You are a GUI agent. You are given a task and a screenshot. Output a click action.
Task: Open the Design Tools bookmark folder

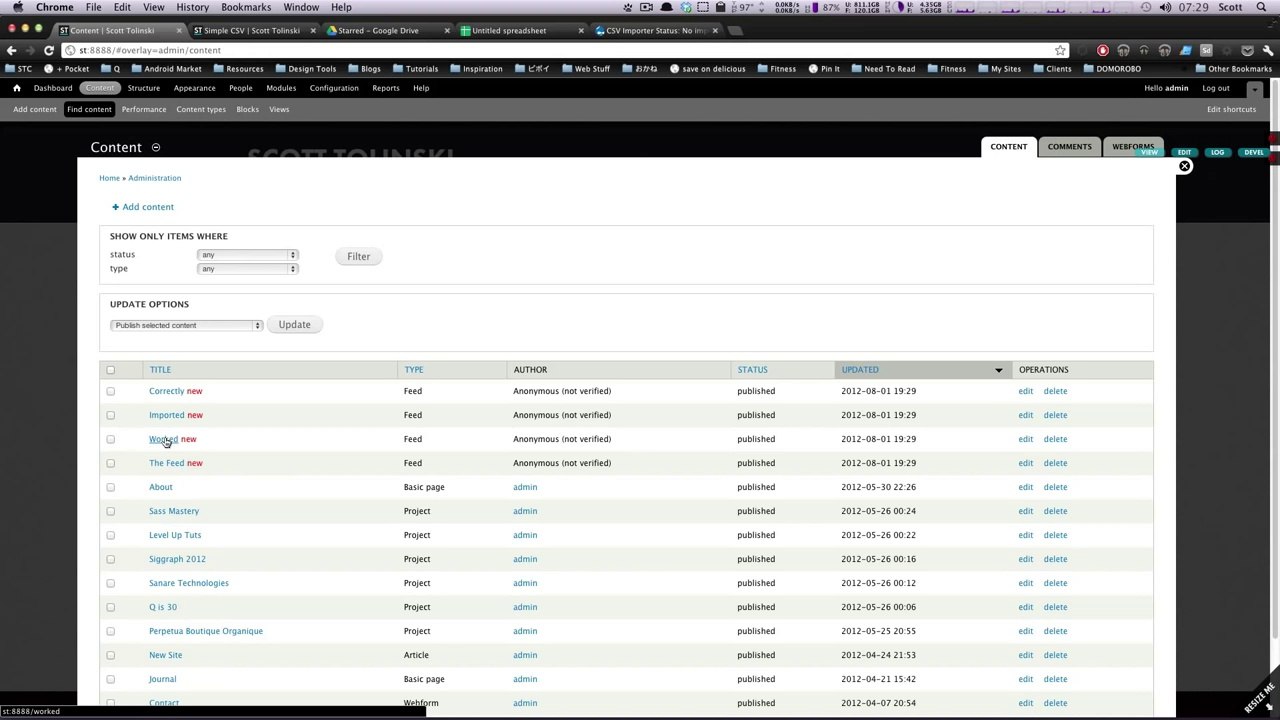(x=305, y=69)
